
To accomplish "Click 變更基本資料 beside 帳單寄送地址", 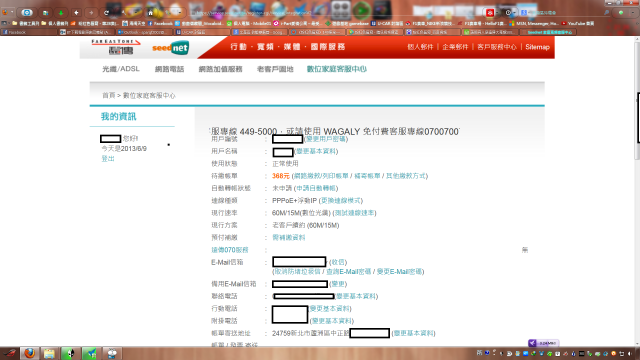I will click(413, 333).
